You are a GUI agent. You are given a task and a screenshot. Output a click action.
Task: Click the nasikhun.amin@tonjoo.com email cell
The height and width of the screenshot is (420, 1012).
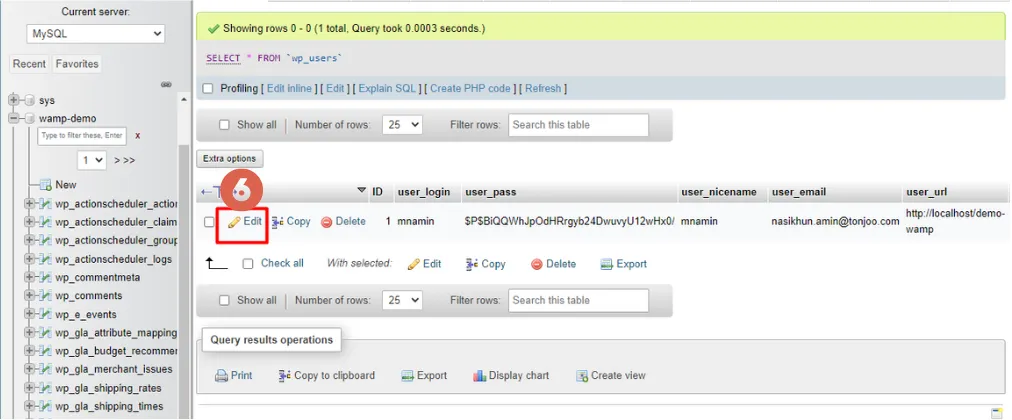(835, 221)
